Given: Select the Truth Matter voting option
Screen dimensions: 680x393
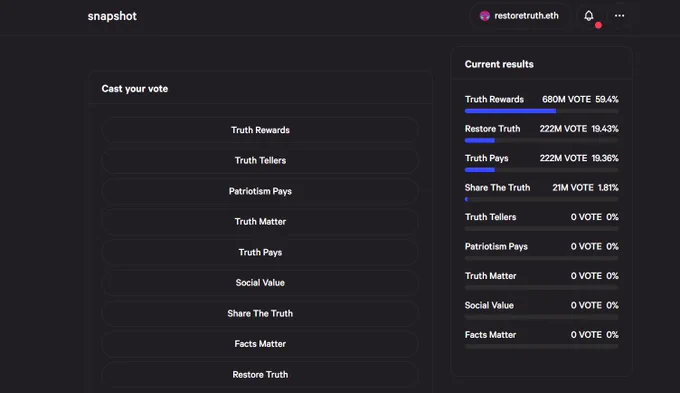Looking at the screenshot, I should click(260, 222).
